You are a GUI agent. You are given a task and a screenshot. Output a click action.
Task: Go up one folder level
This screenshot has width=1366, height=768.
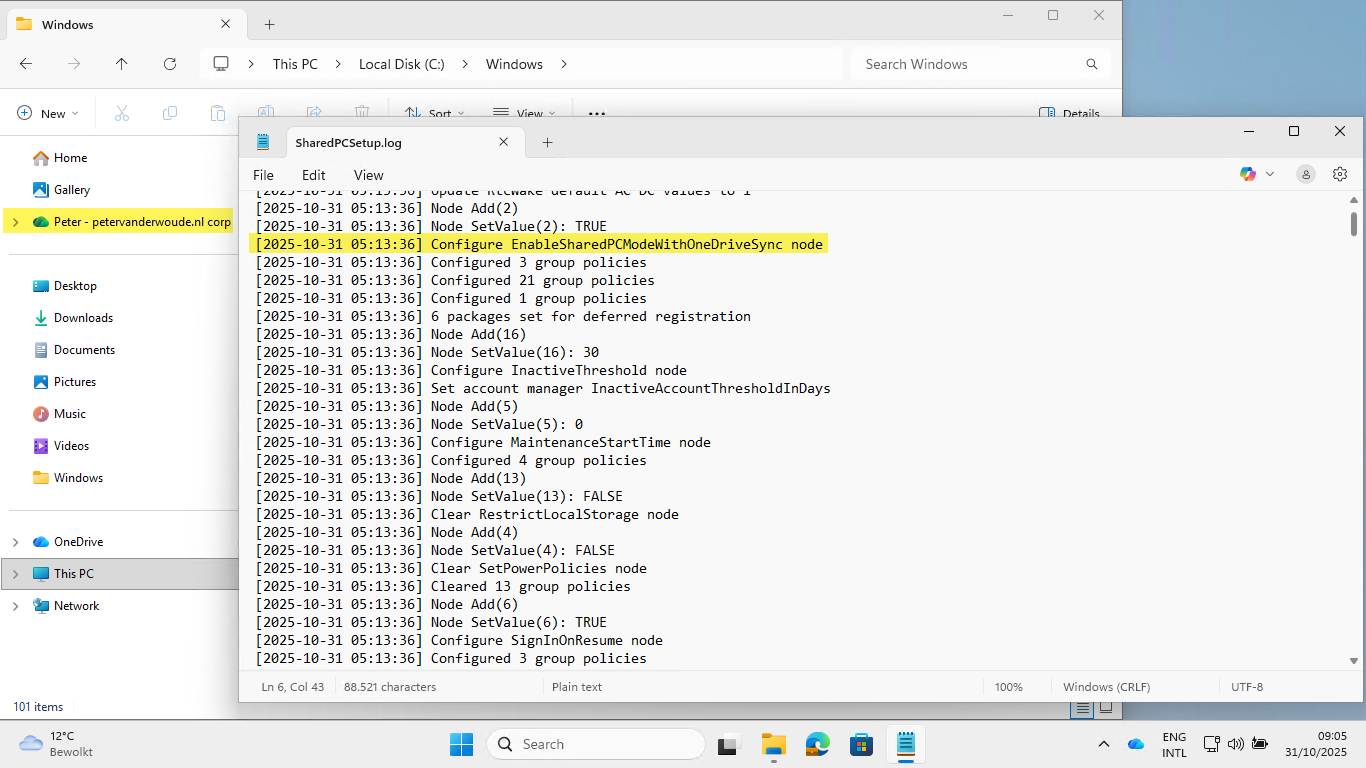tap(122, 64)
